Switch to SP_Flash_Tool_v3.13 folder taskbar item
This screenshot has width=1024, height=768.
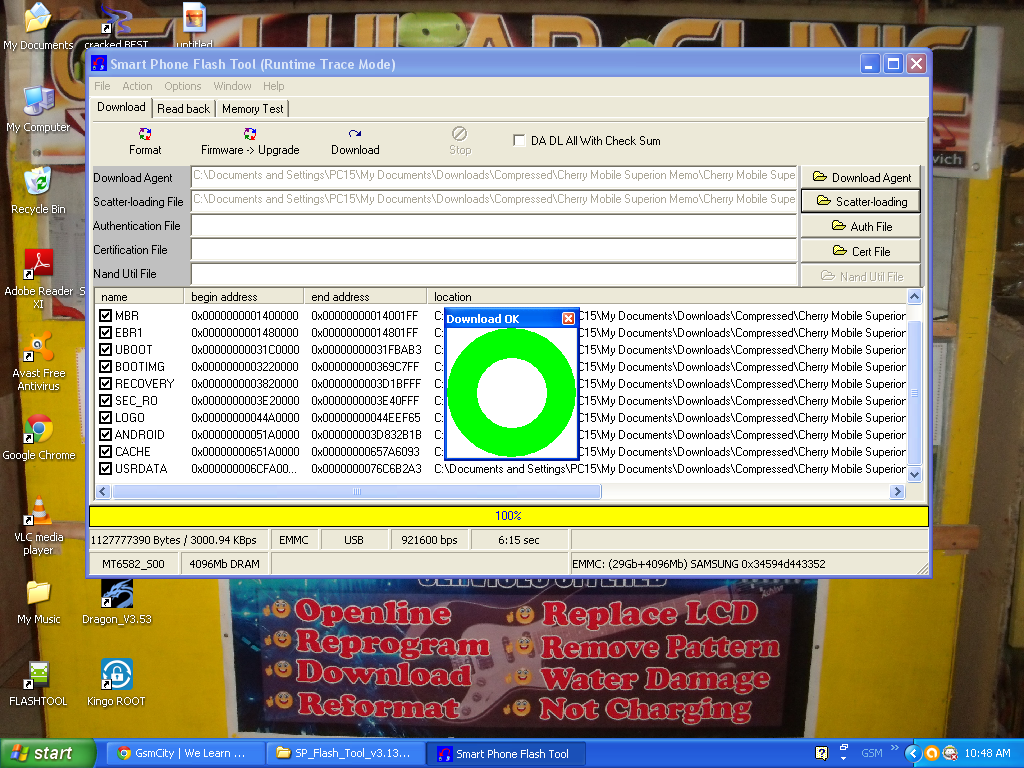[345, 753]
